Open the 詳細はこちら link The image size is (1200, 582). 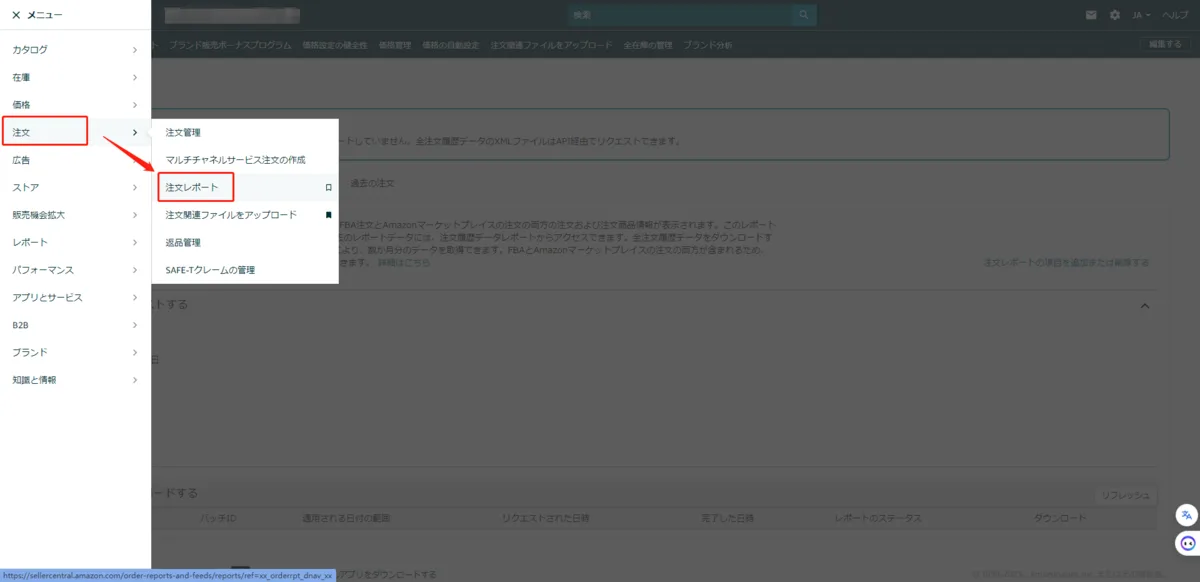pyautogui.click(x=404, y=262)
